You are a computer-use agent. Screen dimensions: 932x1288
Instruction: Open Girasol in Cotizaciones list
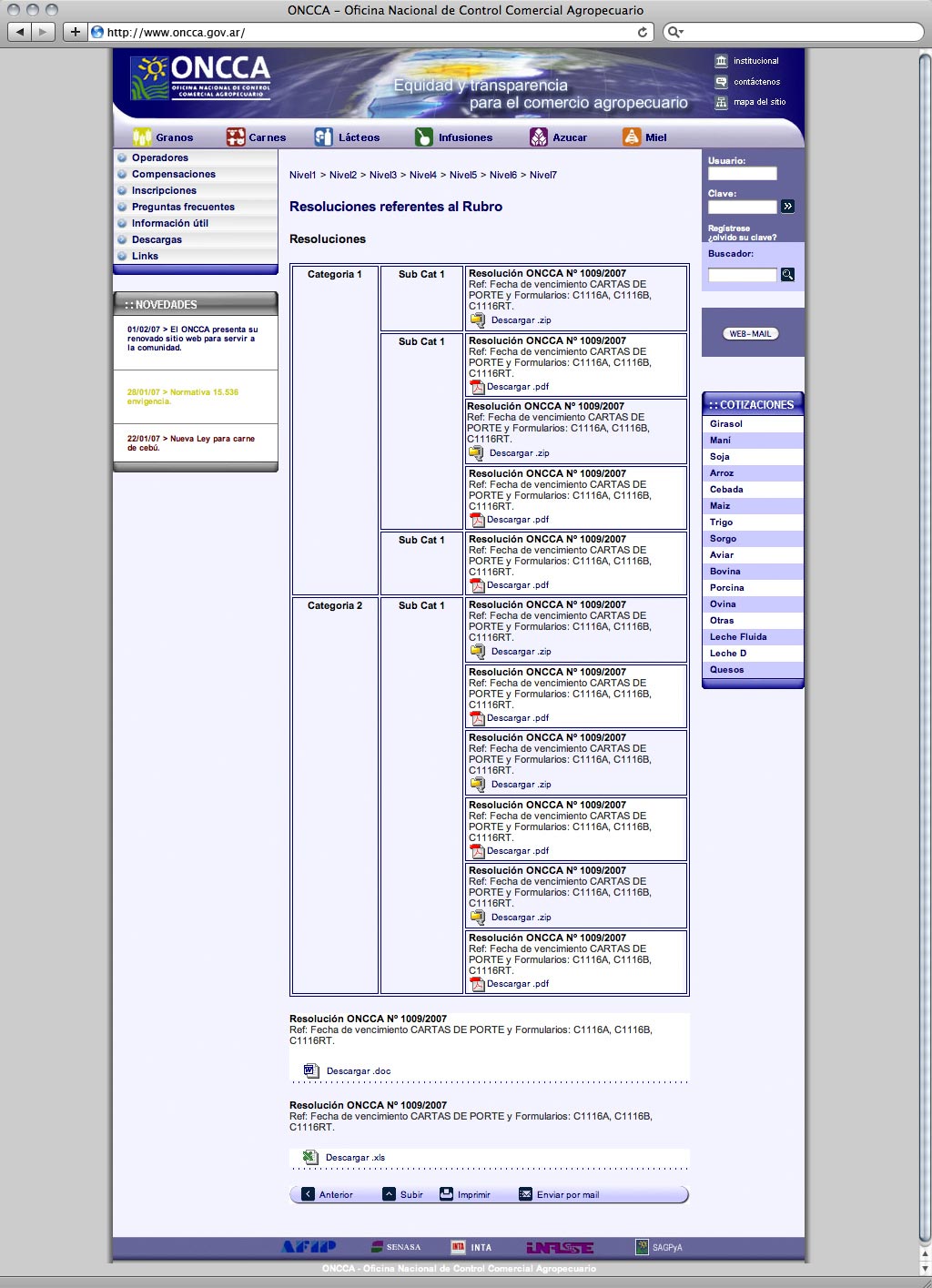753,423
